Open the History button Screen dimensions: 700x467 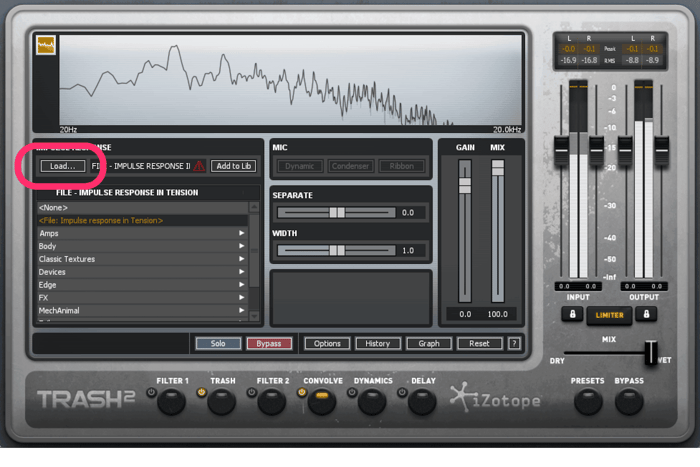pyautogui.click(x=378, y=343)
